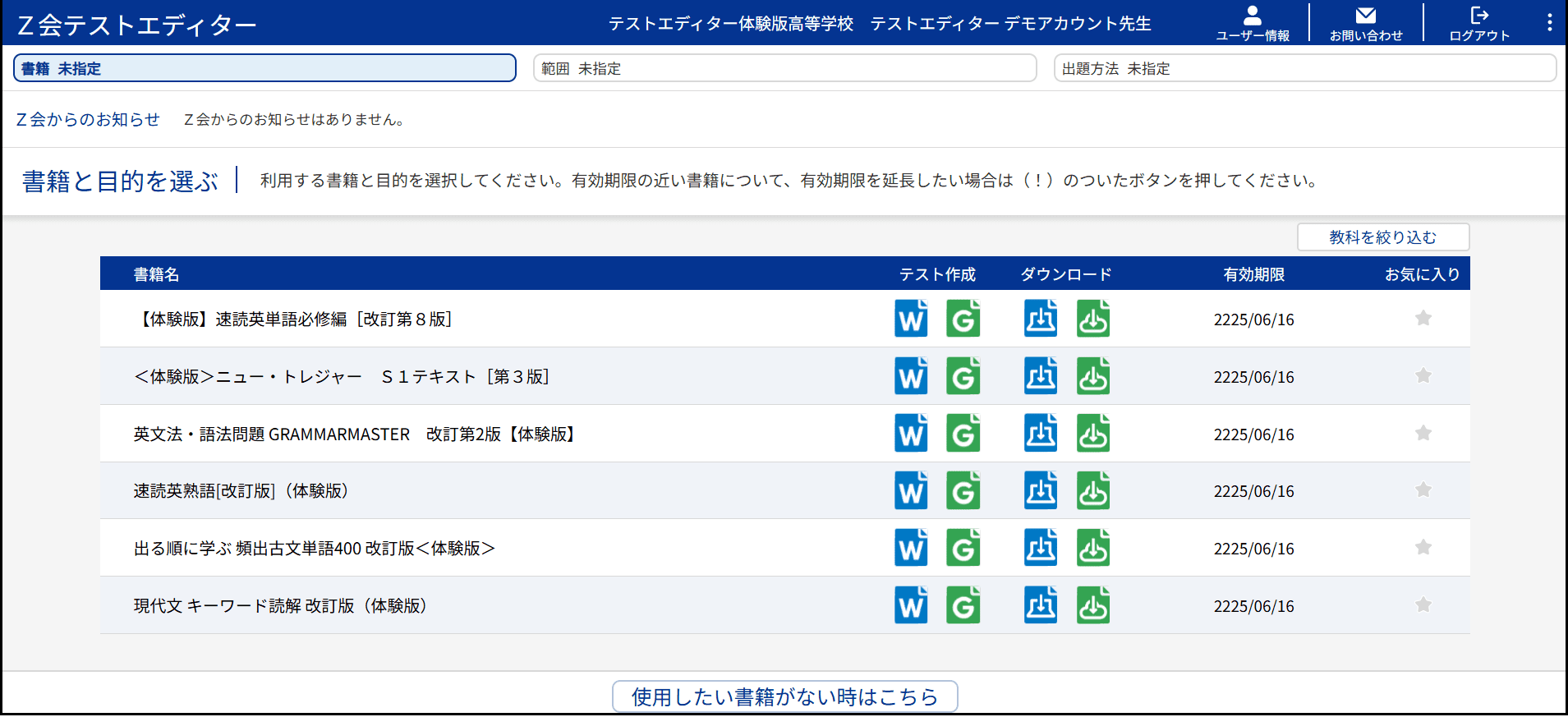Click the 書籍名 column header

pyautogui.click(x=156, y=274)
